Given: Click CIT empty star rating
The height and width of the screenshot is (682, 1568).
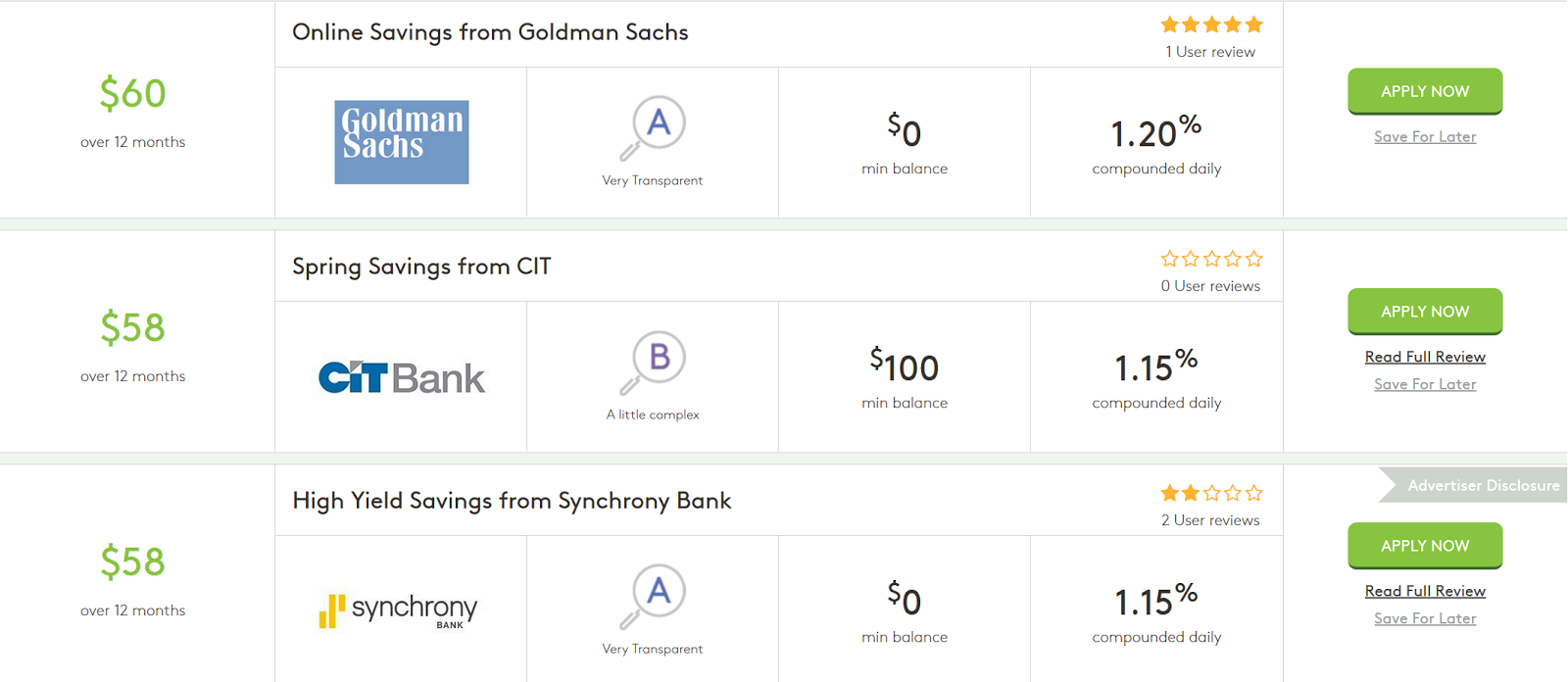Looking at the screenshot, I should click(1211, 260).
